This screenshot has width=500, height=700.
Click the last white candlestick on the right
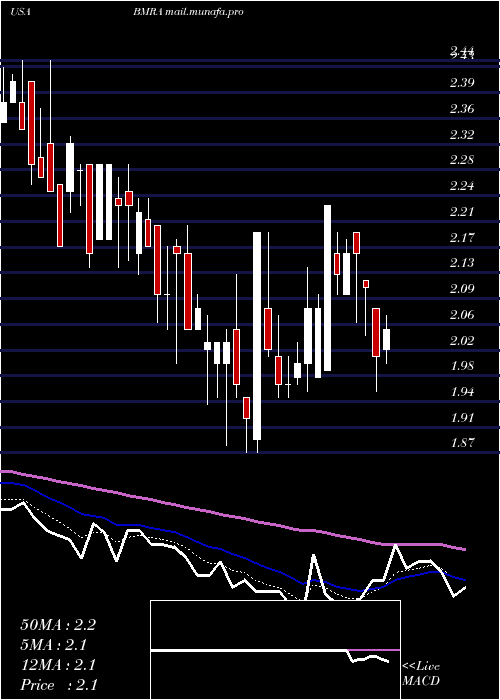386,339
